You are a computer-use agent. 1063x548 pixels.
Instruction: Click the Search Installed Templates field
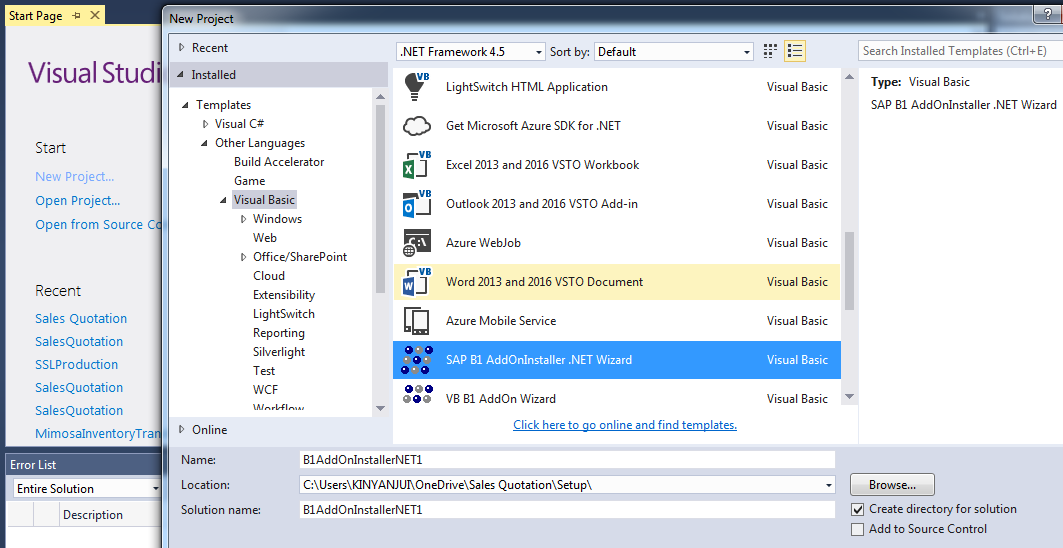click(x=961, y=51)
